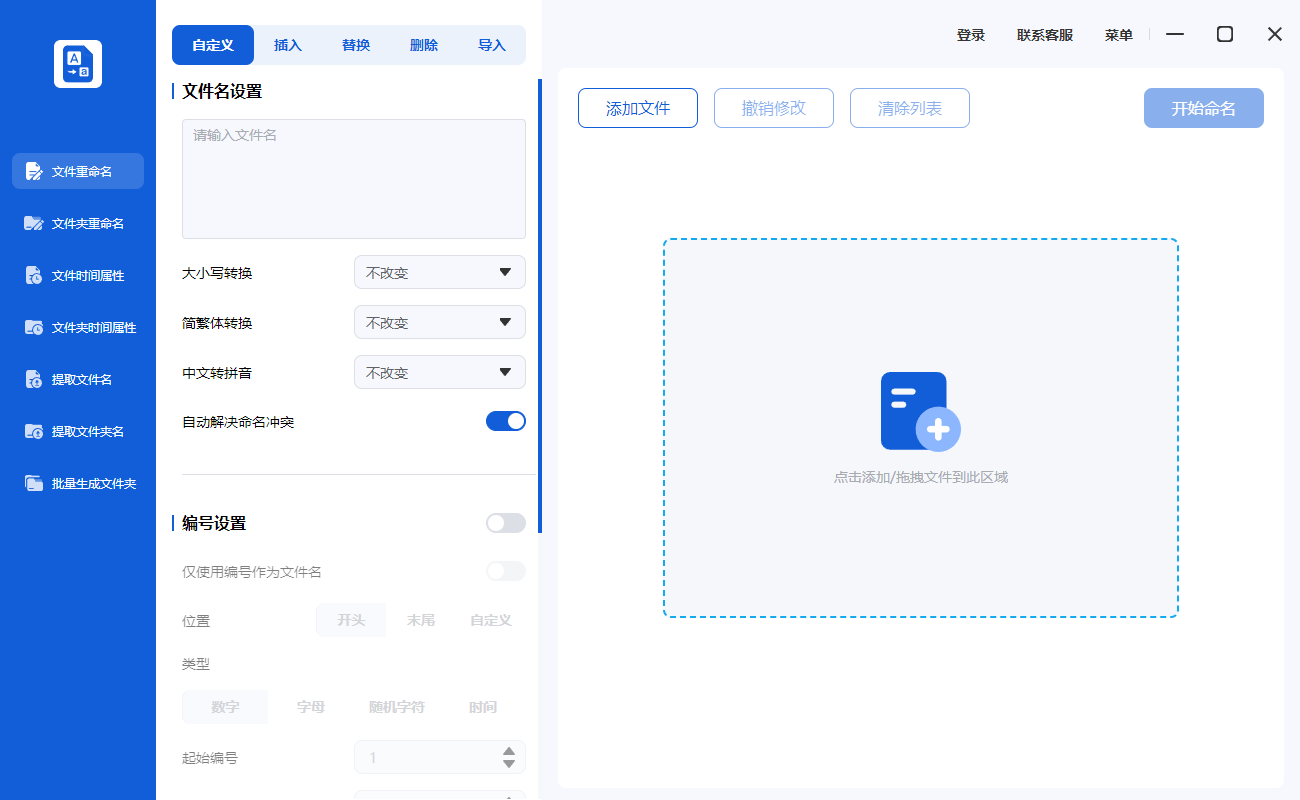
Task: Click the app logo at top left
Action: pos(77,63)
